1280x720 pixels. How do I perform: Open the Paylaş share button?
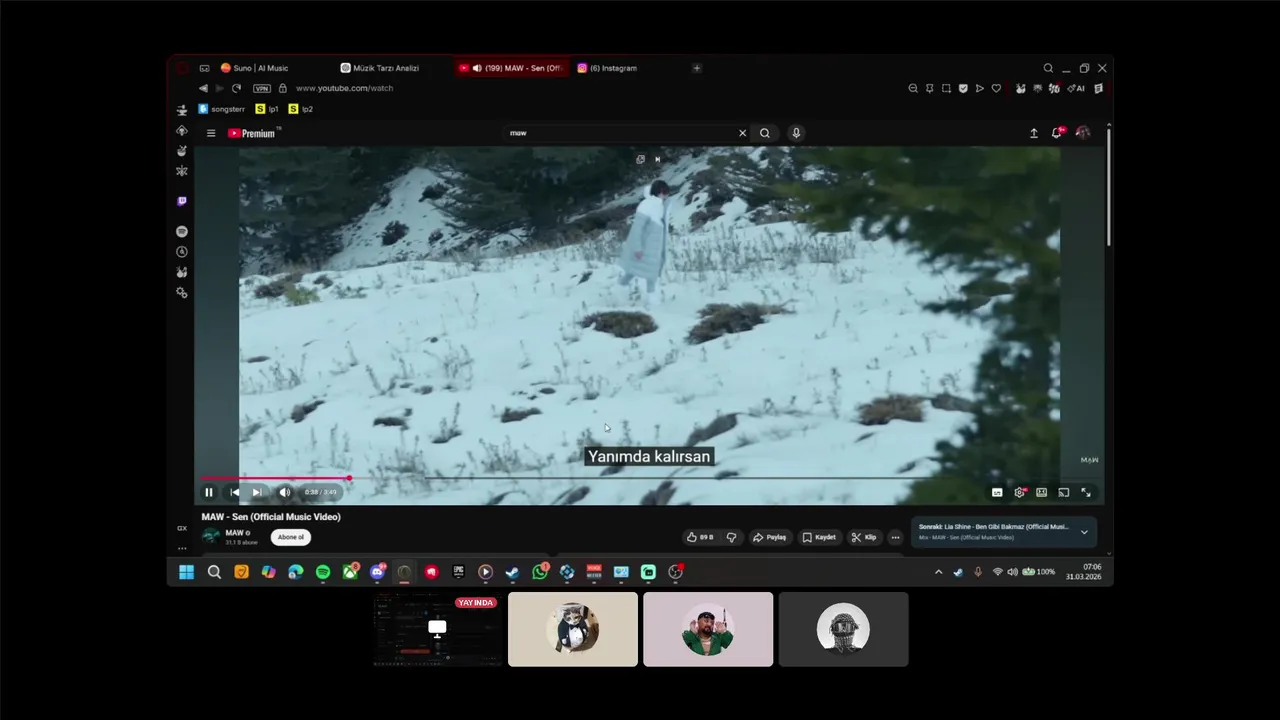point(770,537)
